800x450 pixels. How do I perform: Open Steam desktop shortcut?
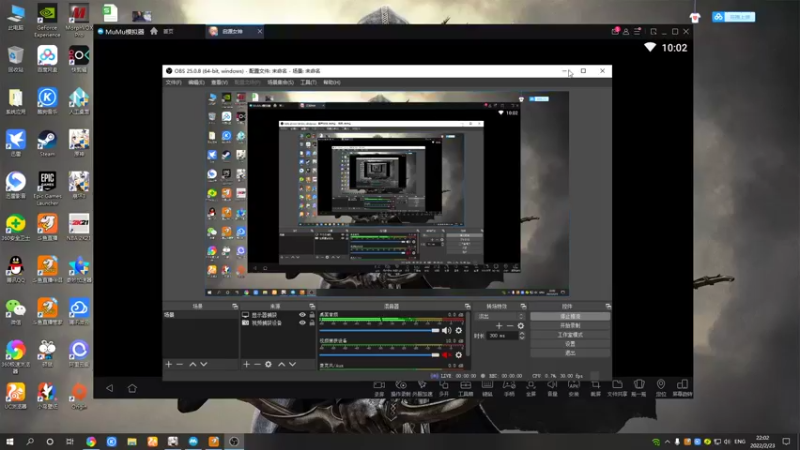(47, 143)
